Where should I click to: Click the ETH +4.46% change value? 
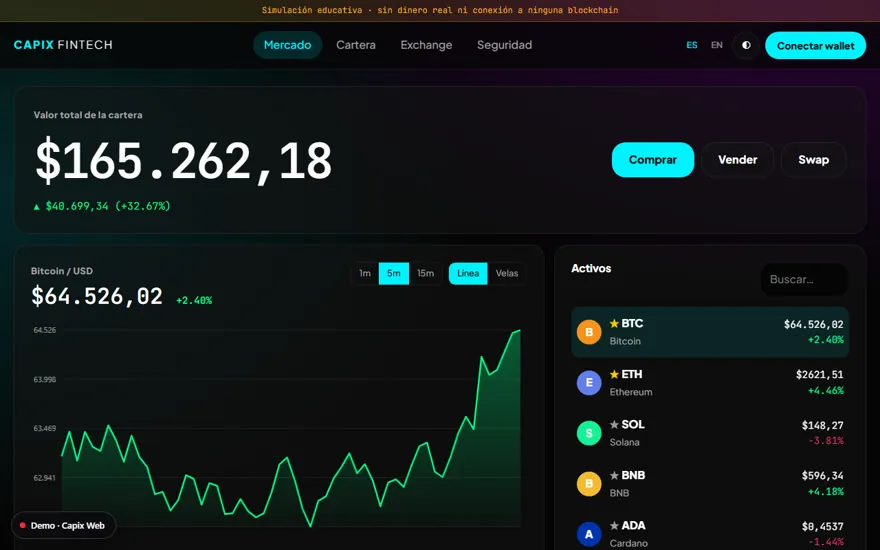[826, 391]
